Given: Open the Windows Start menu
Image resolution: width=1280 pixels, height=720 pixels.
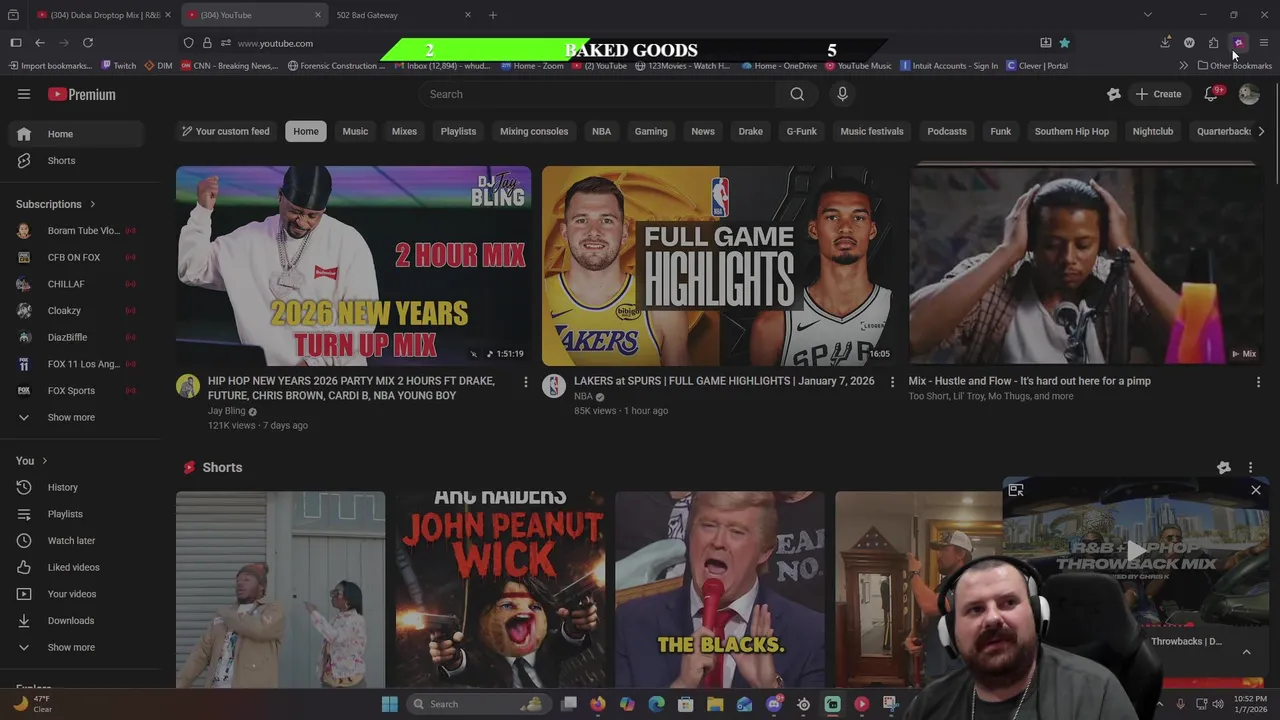Looking at the screenshot, I should [390, 704].
